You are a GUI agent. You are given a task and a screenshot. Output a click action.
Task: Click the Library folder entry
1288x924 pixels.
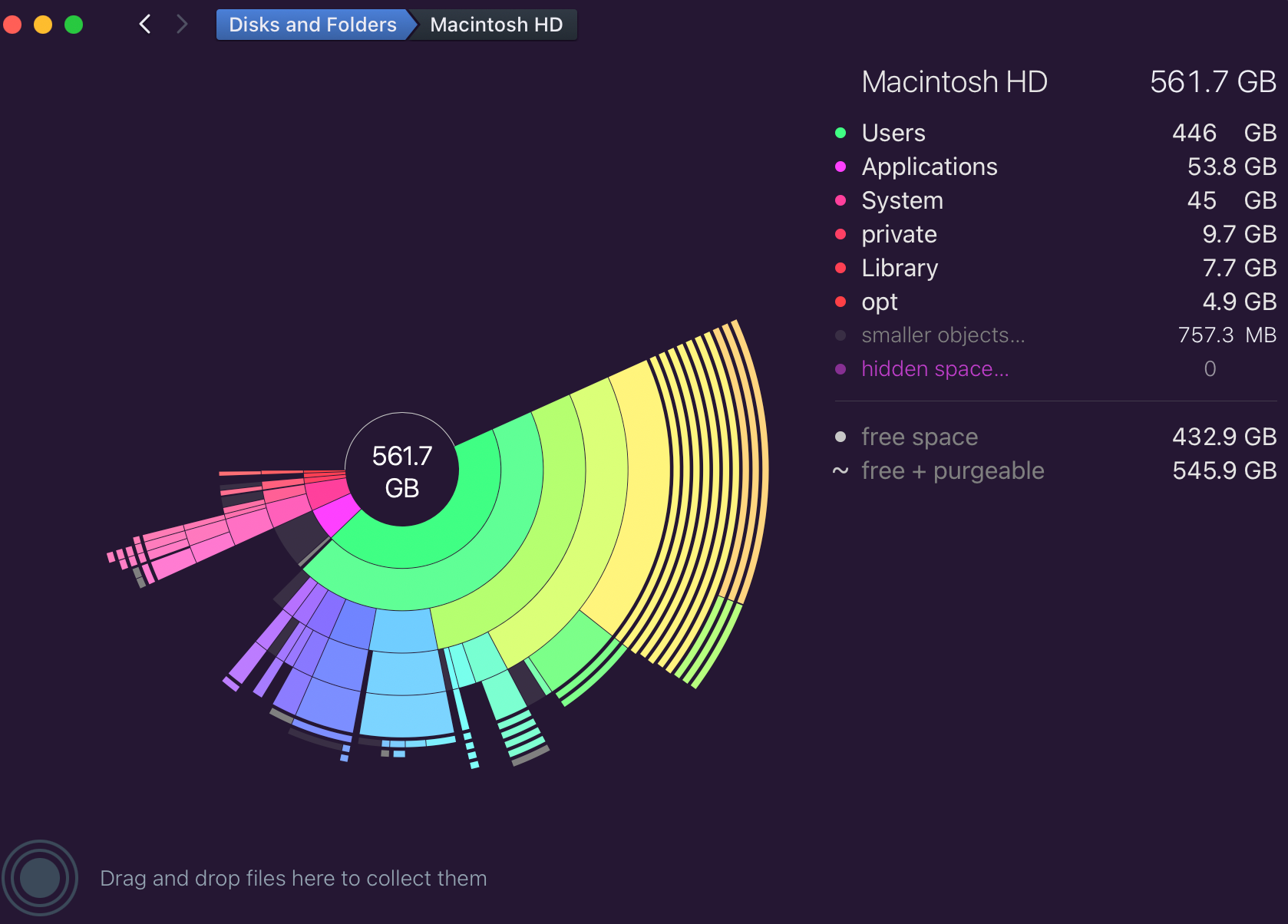click(x=900, y=268)
